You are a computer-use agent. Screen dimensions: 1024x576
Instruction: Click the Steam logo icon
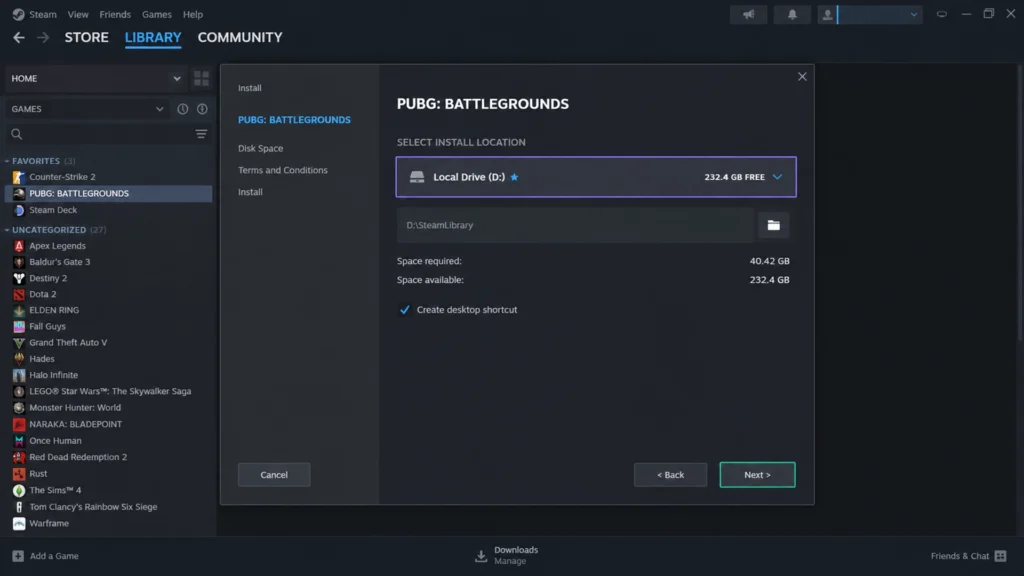(18, 14)
